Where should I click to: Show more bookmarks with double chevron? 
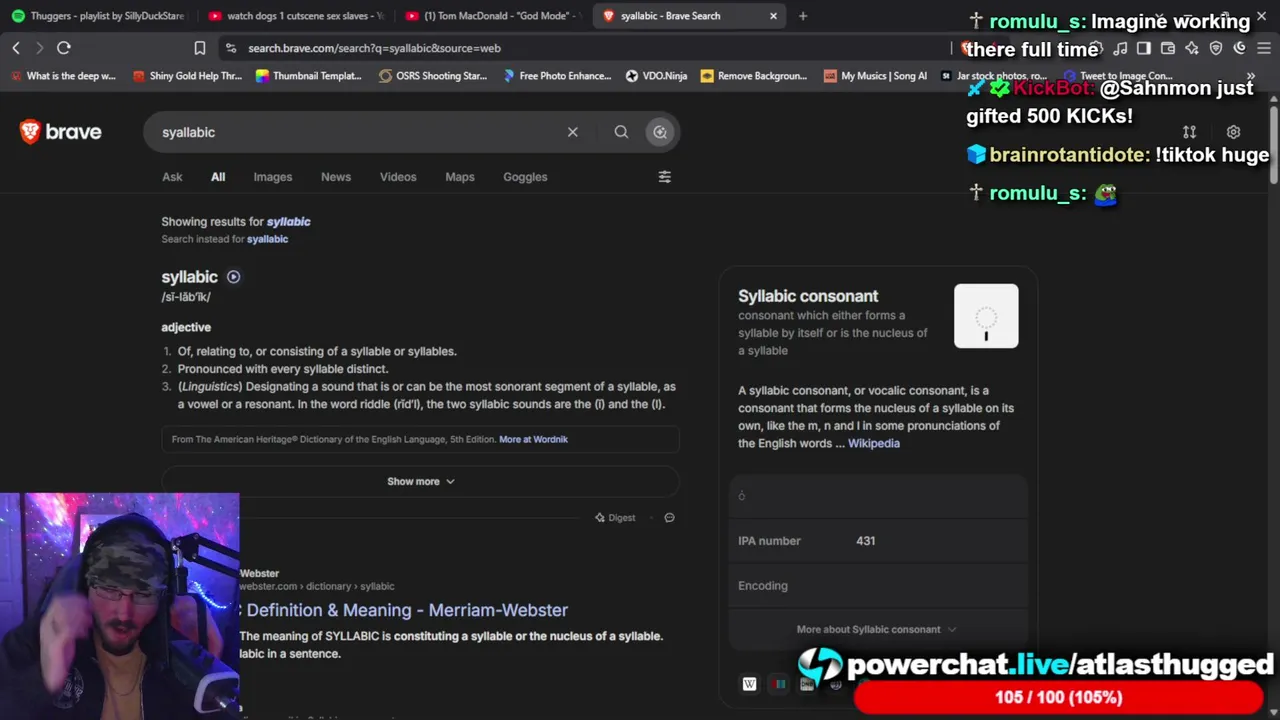pos(1250,76)
